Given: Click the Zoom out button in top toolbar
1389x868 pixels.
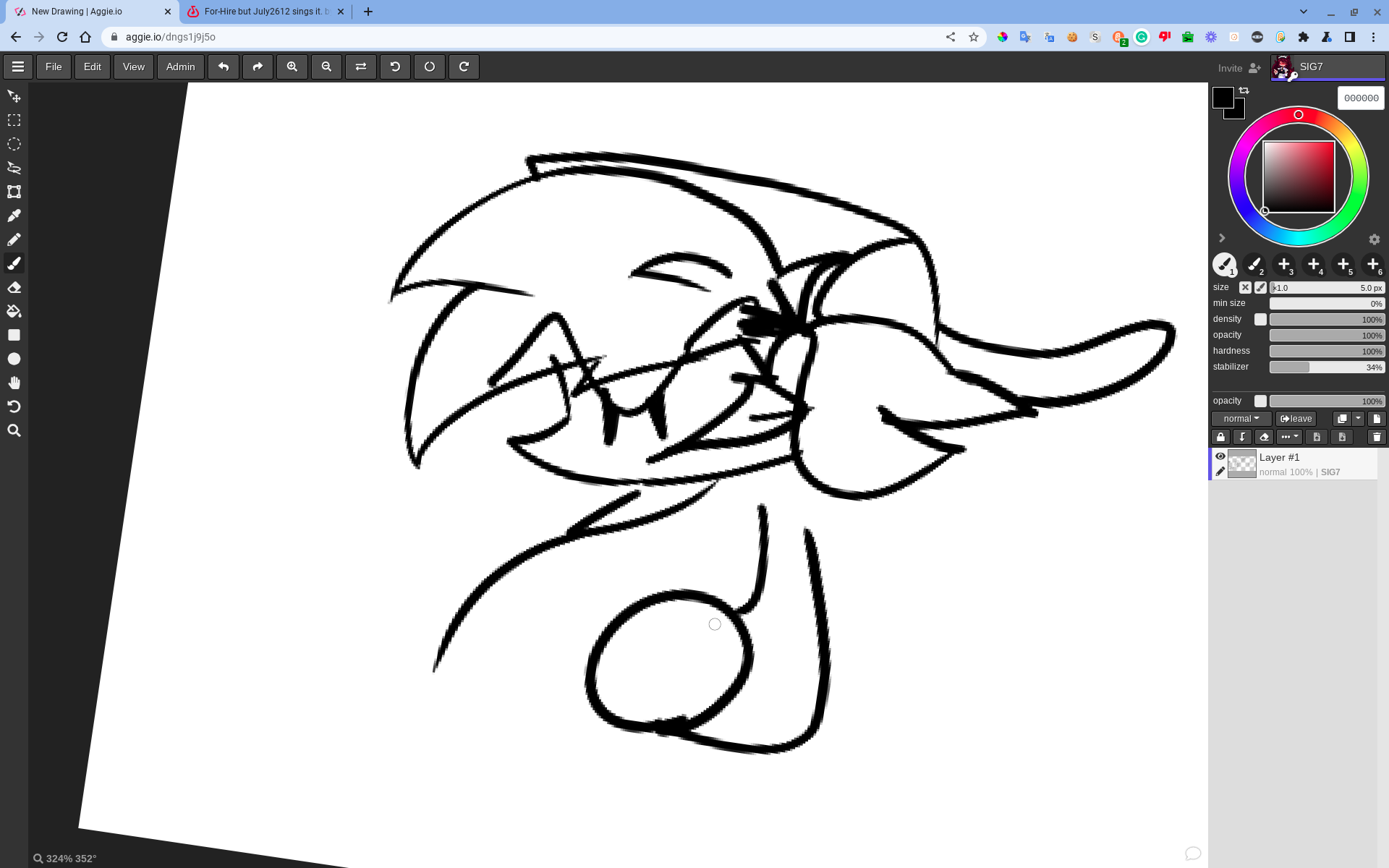Looking at the screenshot, I should (326, 67).
